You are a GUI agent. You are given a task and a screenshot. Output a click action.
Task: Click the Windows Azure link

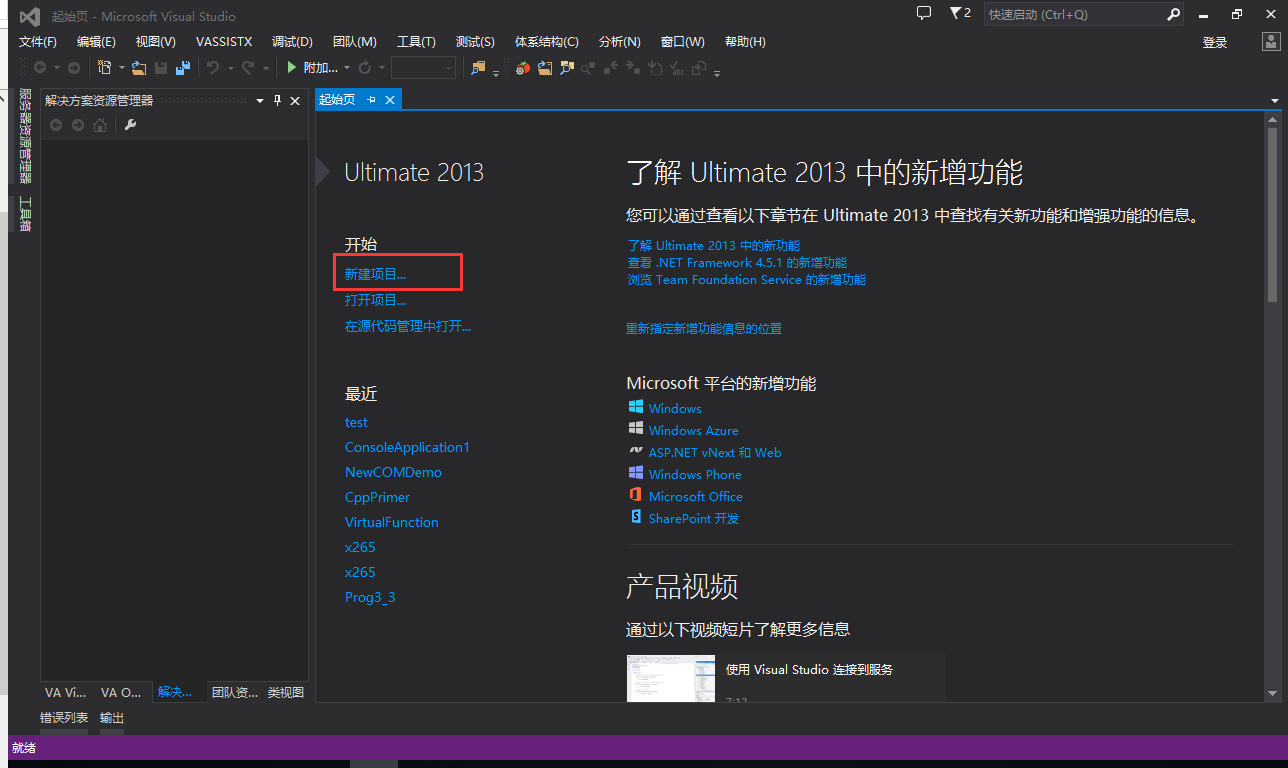point(693,430)
